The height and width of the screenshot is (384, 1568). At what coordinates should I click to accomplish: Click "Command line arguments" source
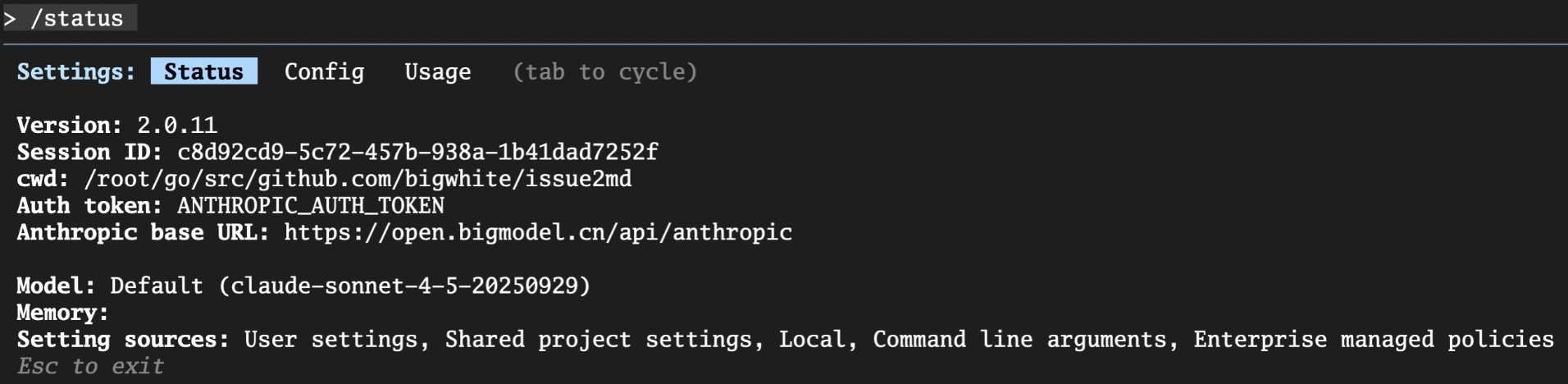(1020, 340)
